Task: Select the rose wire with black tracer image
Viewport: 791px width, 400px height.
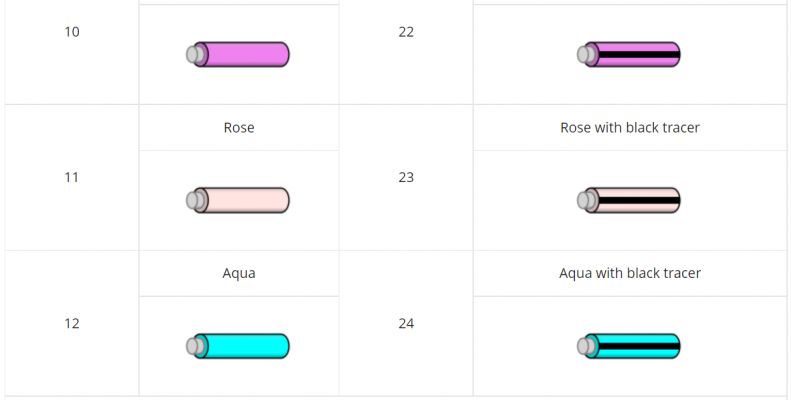Action: (x=632, y=200)
